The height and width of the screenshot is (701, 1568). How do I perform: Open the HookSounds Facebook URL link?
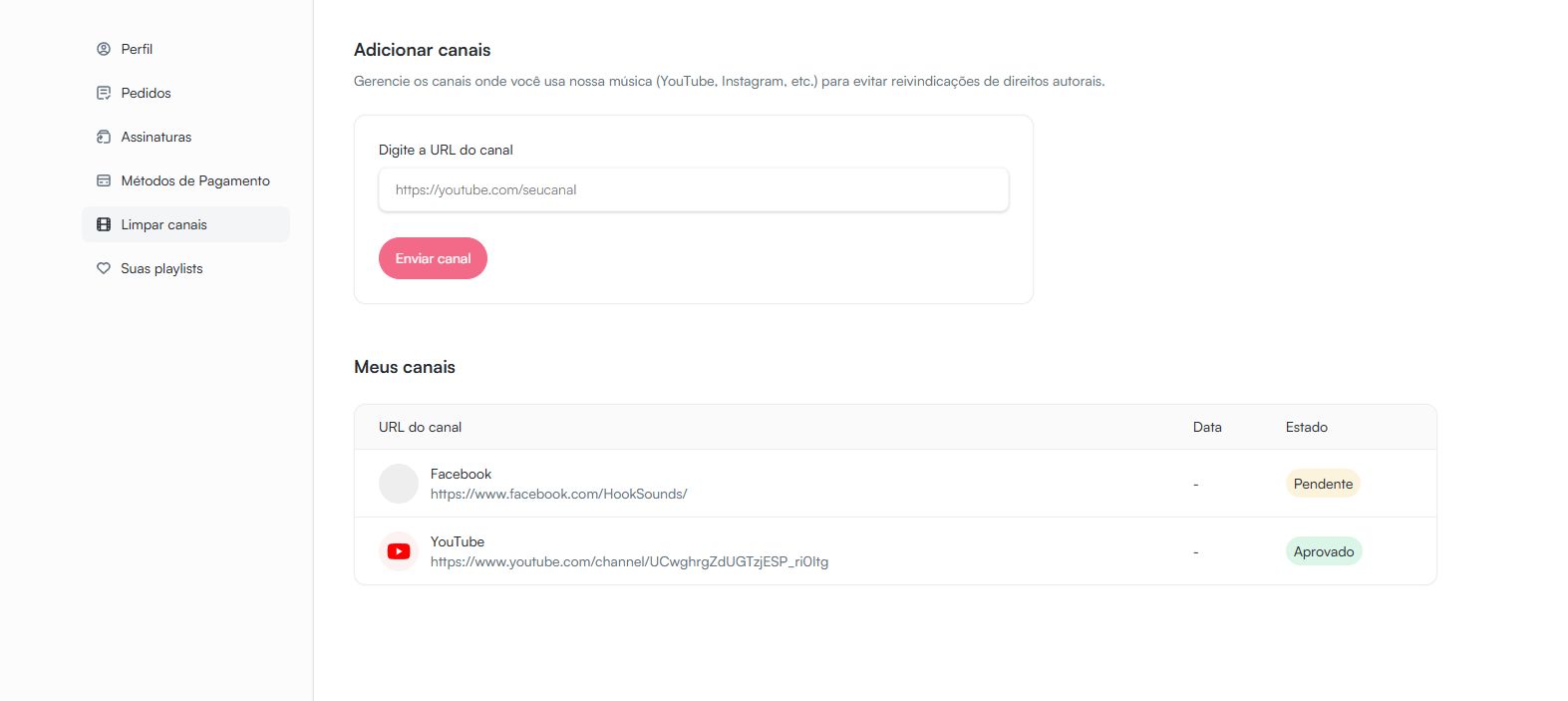(558, 494)
